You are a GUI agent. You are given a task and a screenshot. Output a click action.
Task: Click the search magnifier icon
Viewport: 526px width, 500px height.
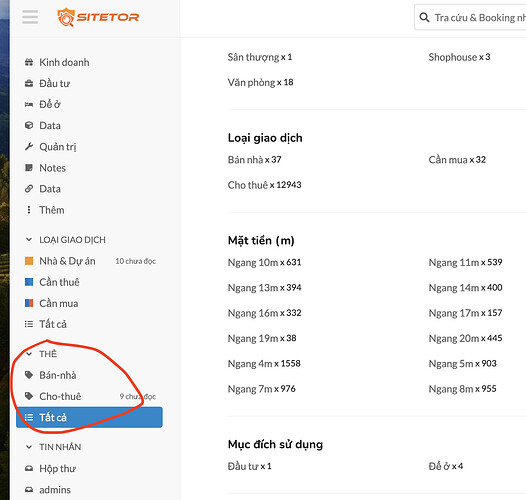(x=424, y=17)
